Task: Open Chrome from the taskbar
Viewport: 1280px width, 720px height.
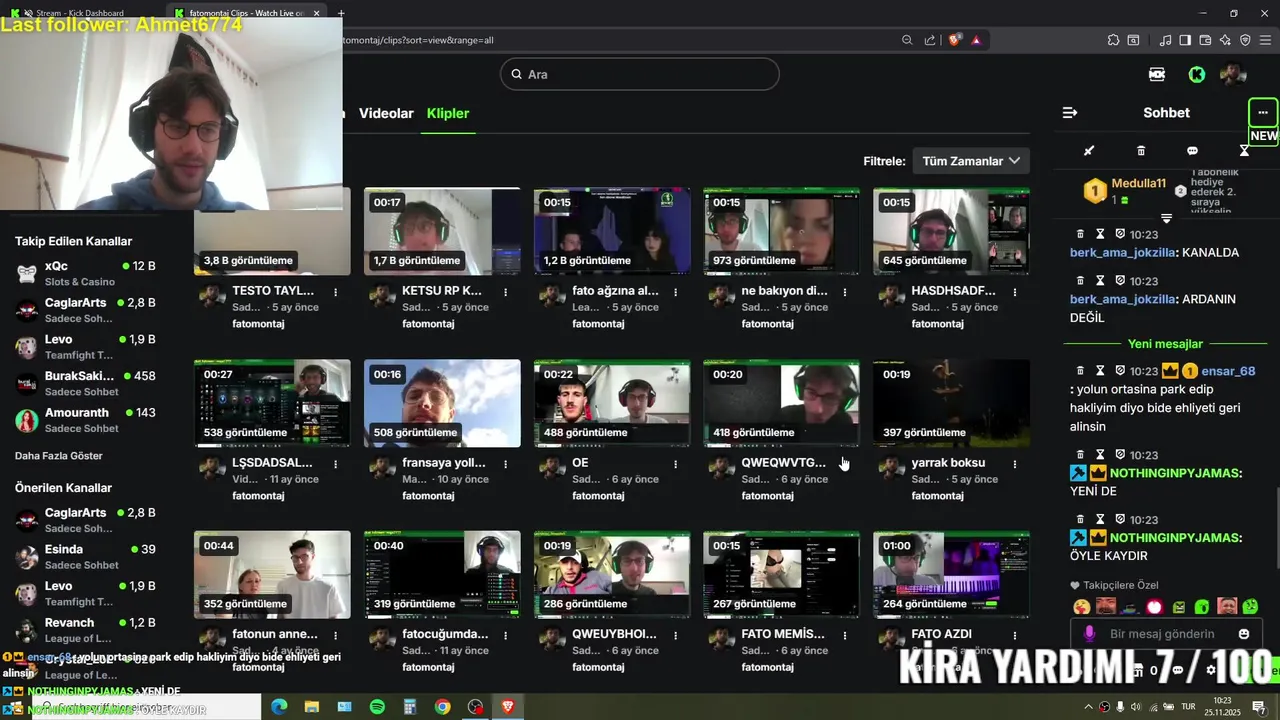Action: pyautogui.click(x=442, y=707)
